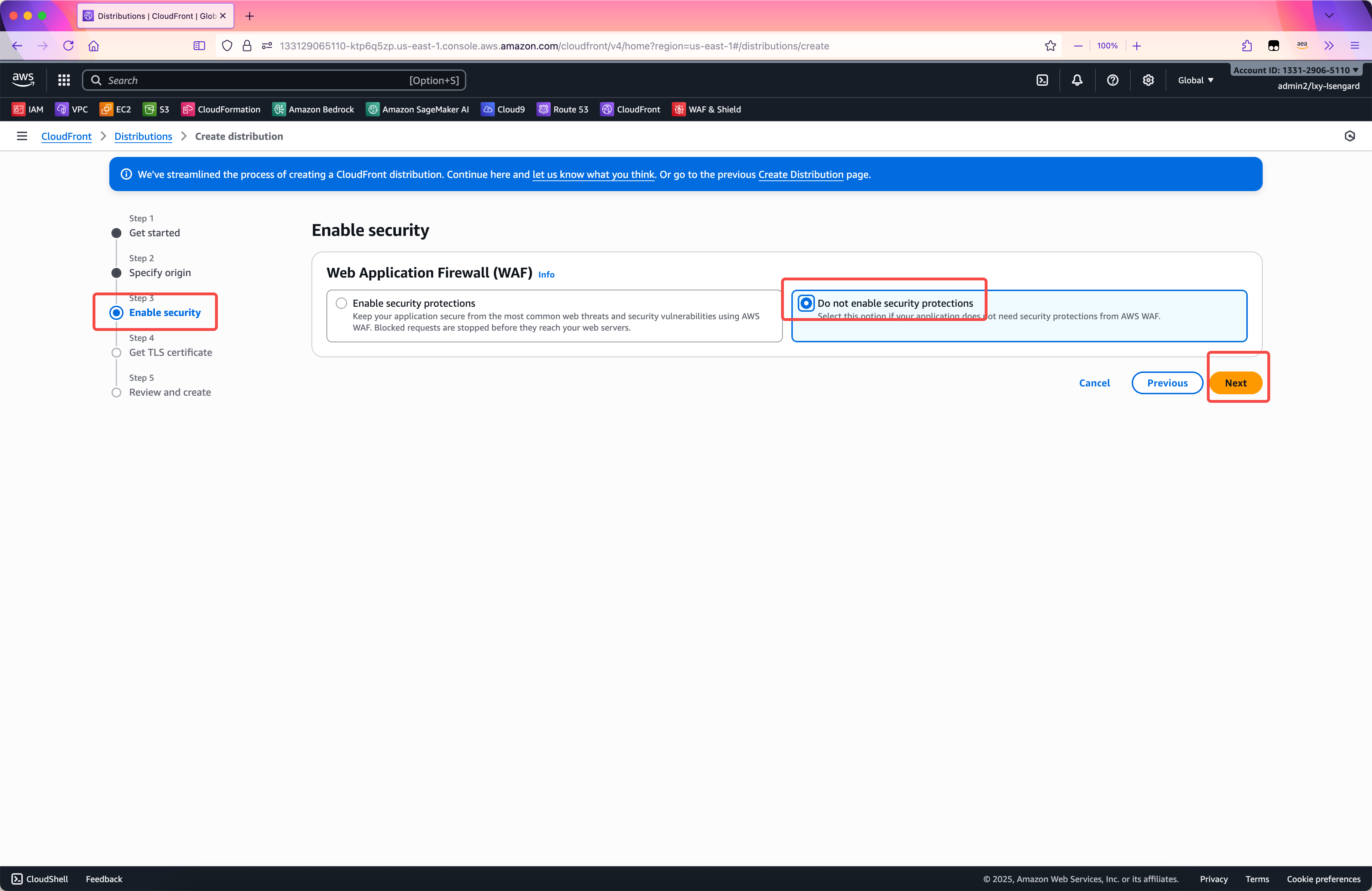Go to the Distributions breadcrumb
This screenshot has width=1372, height=891.
tap(143, 136)
